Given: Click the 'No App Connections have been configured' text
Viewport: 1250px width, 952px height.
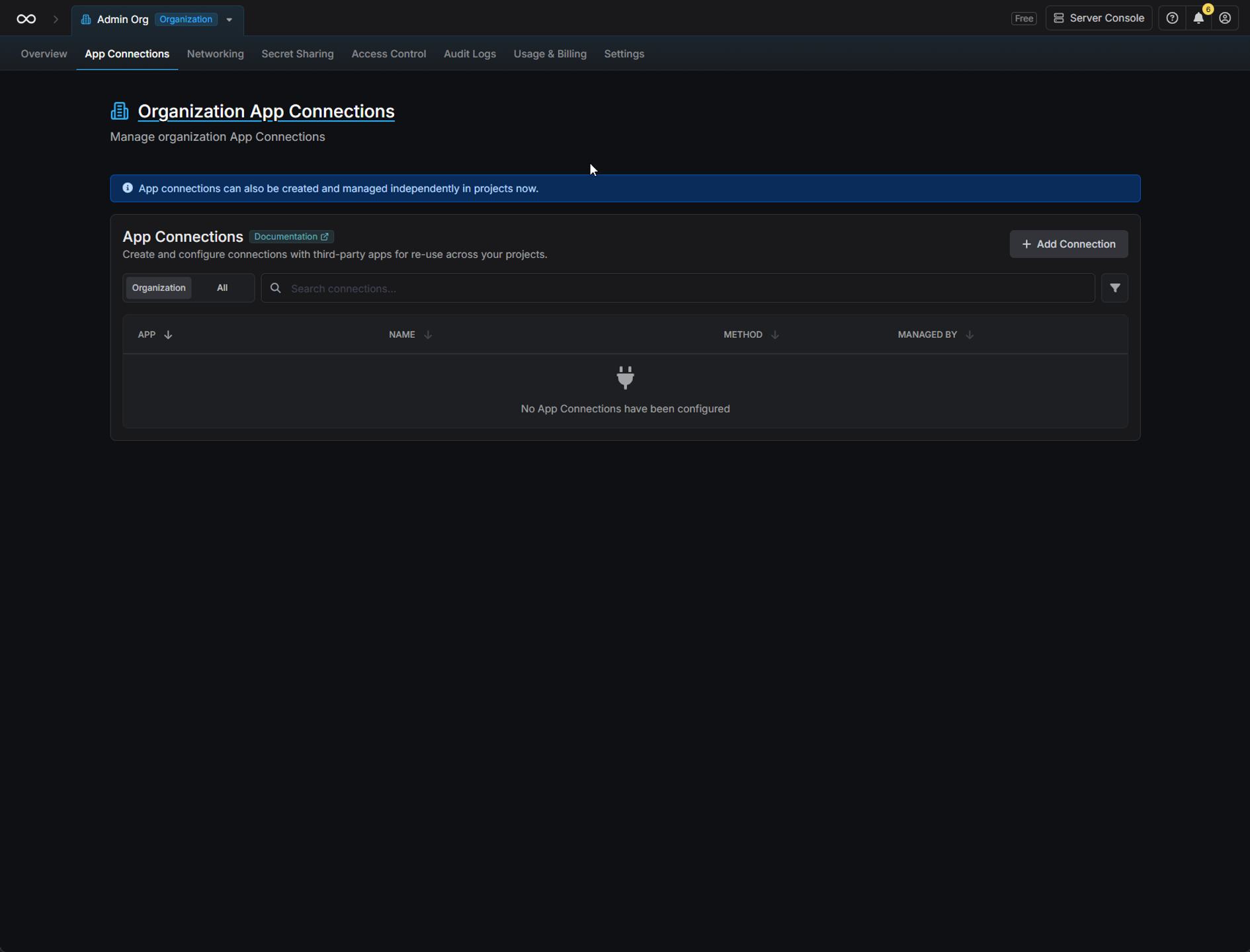Looking at the screenshot, I should [x=625, y=409].
